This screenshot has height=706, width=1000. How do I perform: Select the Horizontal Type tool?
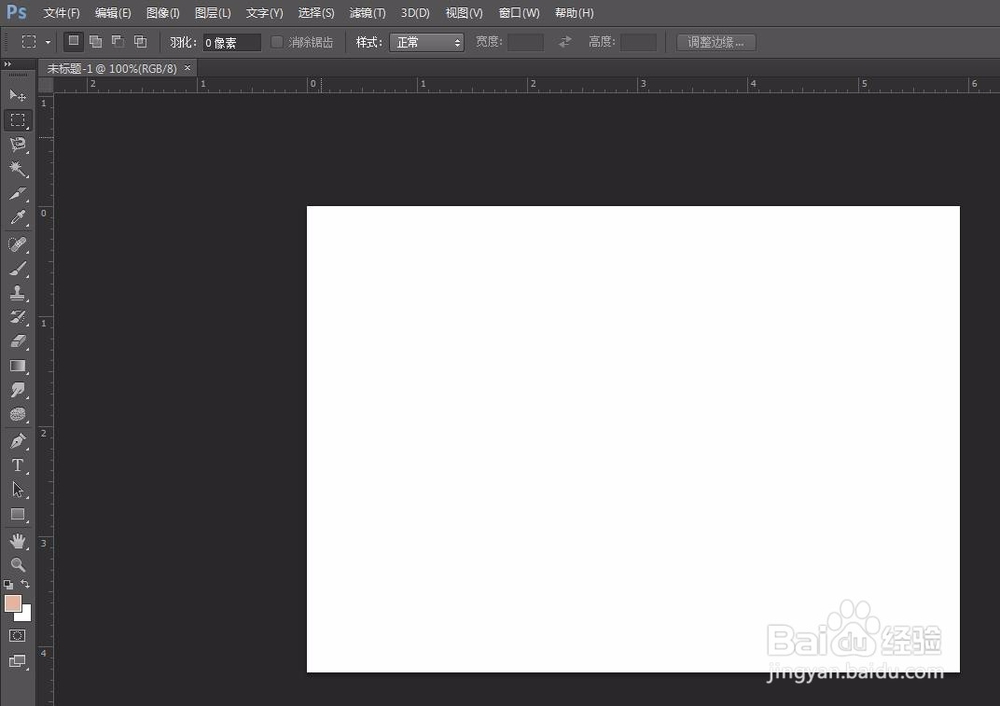[x=17, y=465]
